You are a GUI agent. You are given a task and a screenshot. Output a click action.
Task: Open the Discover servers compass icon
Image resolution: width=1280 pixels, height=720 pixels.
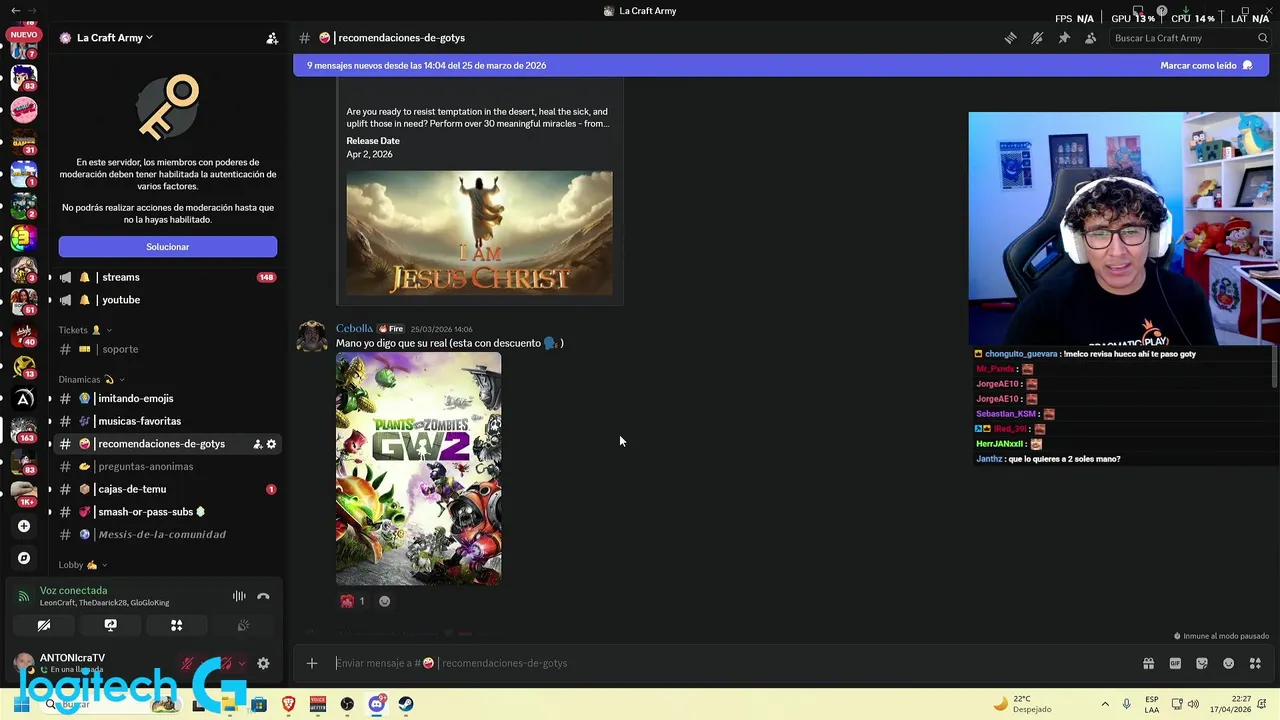coord(24,558)
